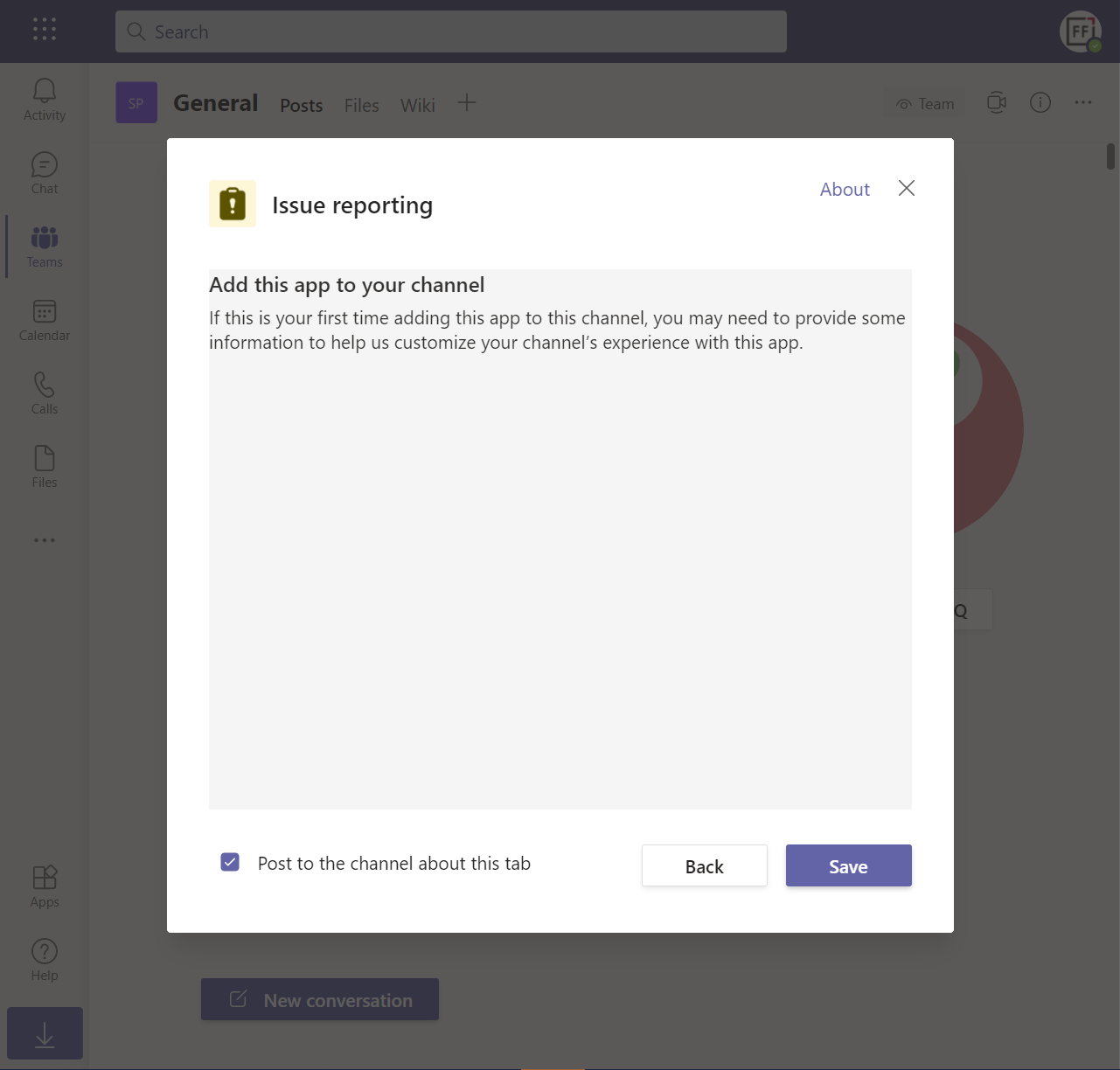Click the Add this app to your channel heading

click(x=347, y=285)
